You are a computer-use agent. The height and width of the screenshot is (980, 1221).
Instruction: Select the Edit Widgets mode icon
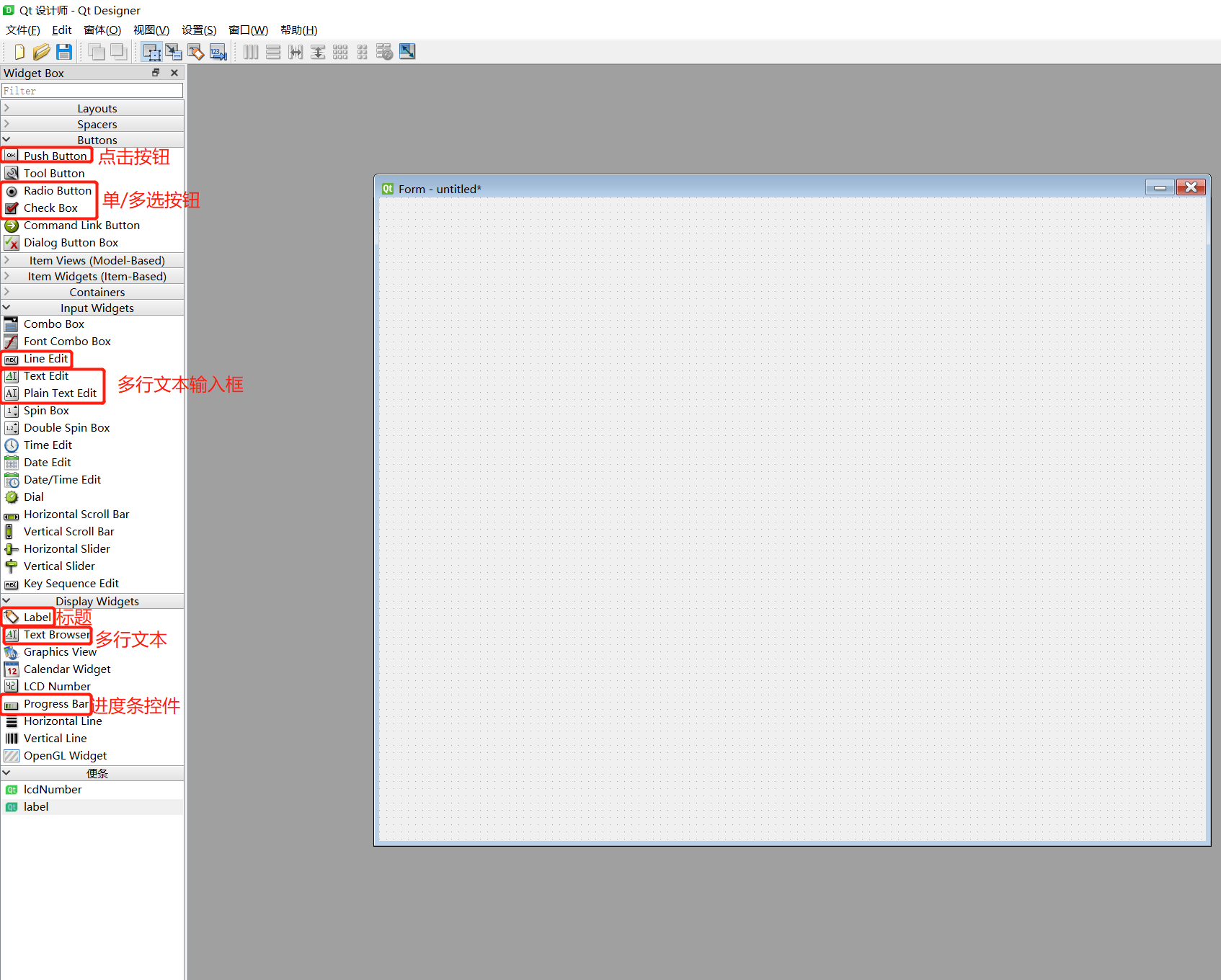pos(151,51)
